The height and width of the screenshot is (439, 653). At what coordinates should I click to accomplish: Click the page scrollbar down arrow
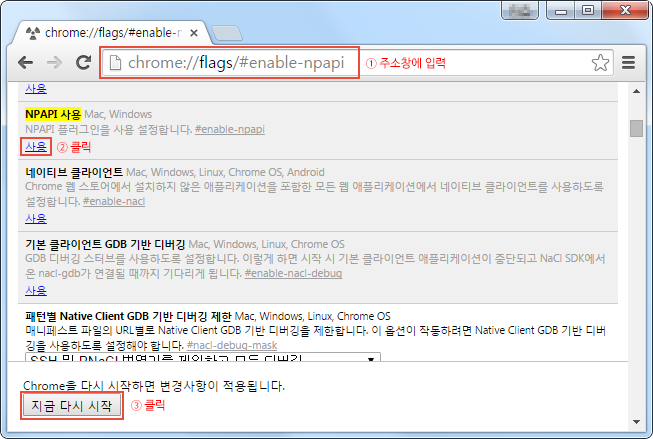pyautogui.click(x=636, y=422)
